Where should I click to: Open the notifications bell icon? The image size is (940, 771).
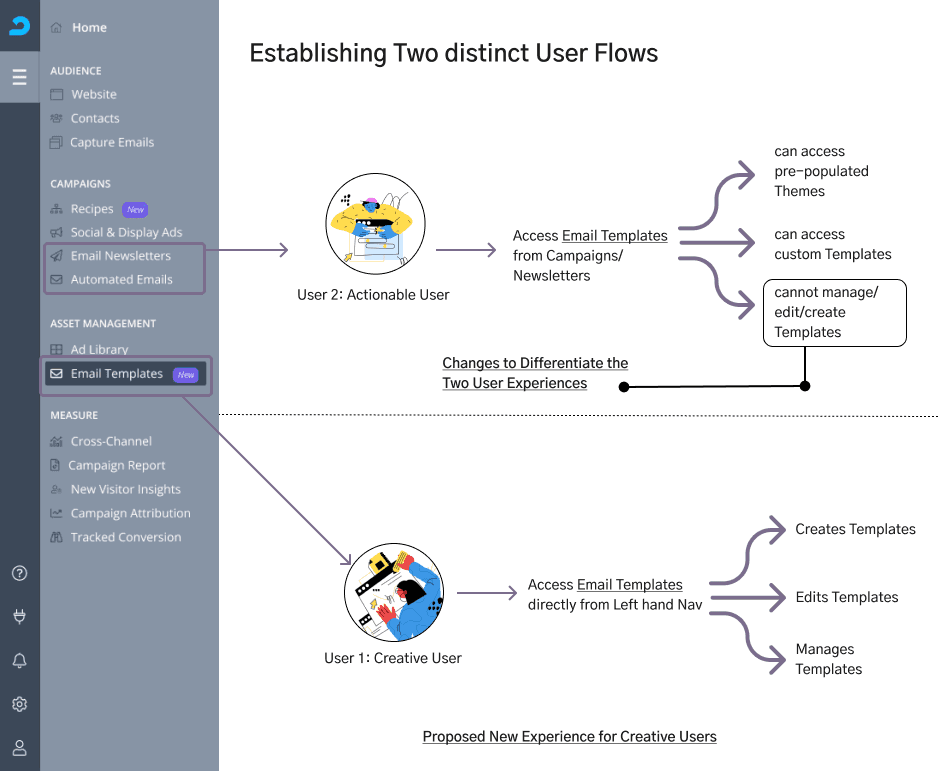pyautogui.click(x=19, y=660)
